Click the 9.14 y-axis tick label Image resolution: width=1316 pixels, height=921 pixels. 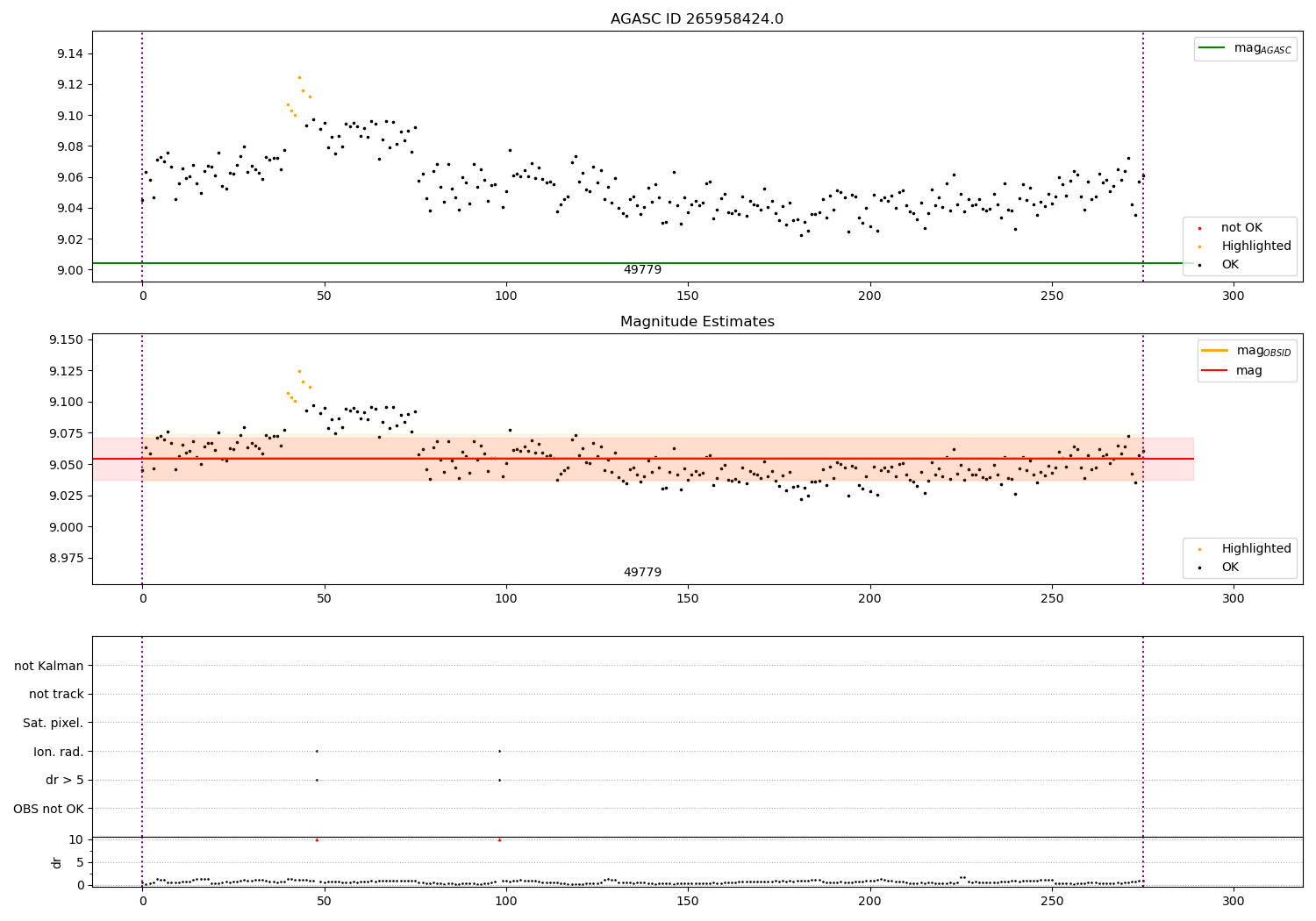69,54
